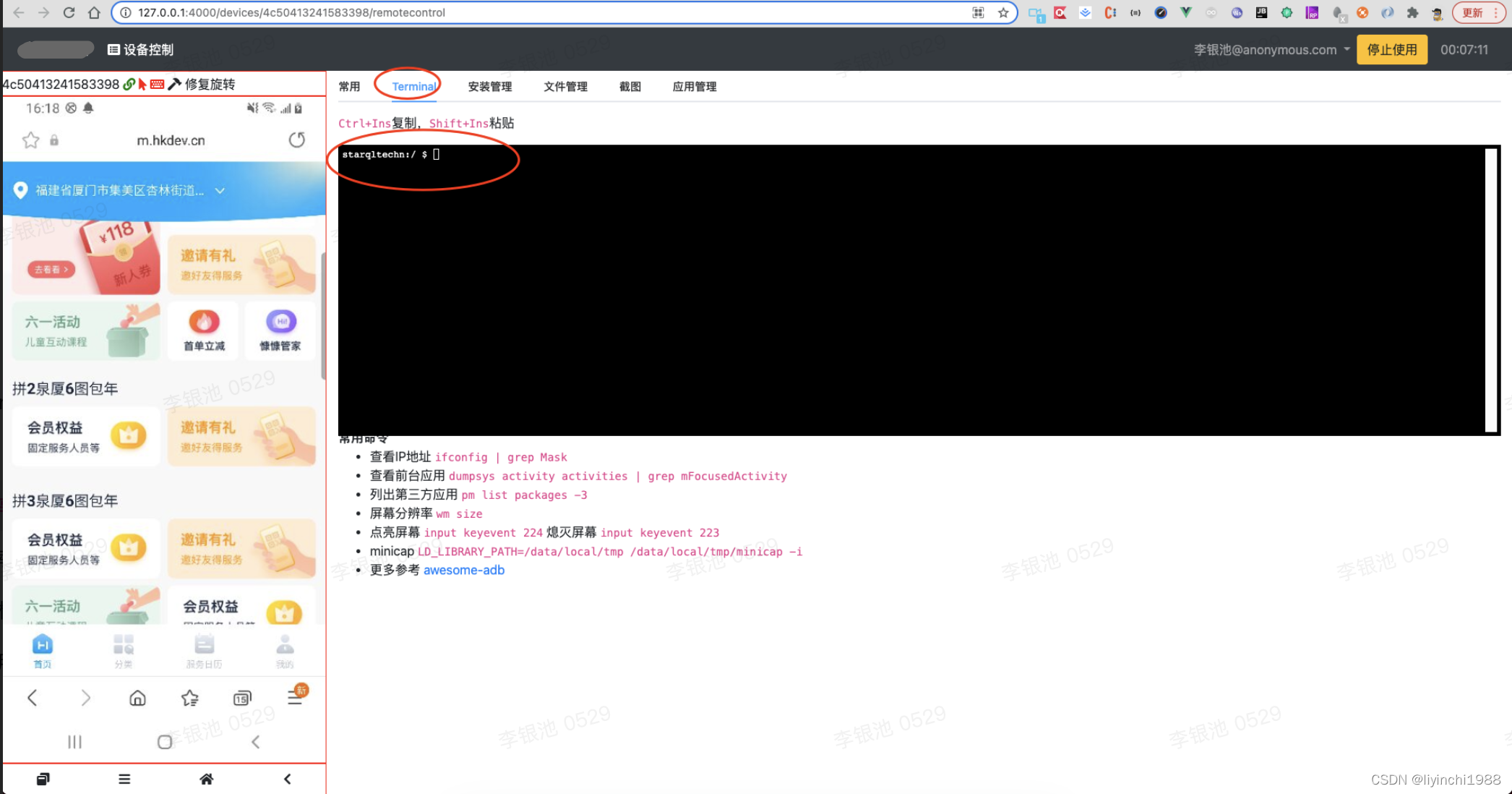
Task: Click the terminal vertical scrollbar
Action: 1490,289
